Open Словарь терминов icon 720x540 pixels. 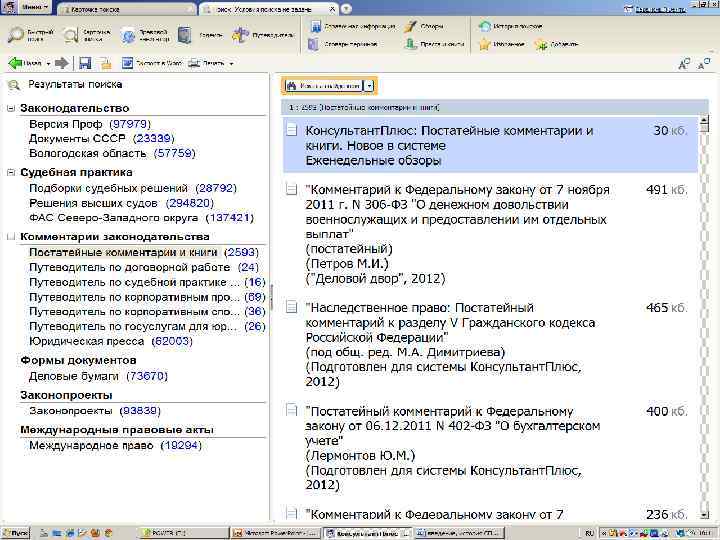313,44
